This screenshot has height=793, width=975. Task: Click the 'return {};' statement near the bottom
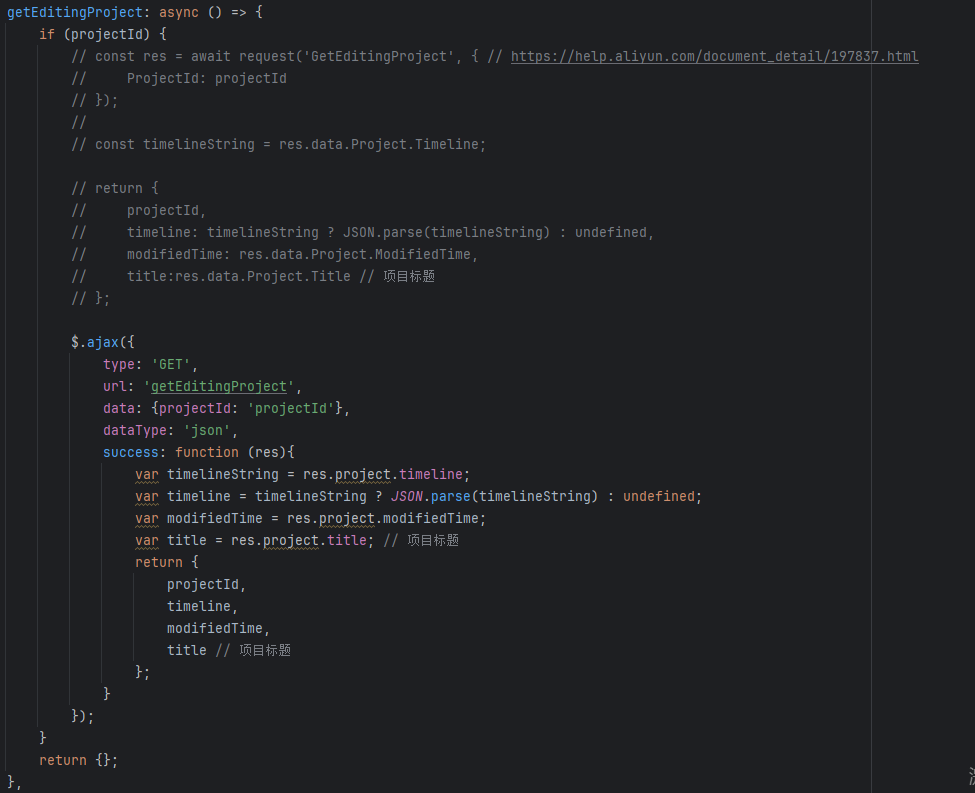pyautogui.click(x=78, y=760)
